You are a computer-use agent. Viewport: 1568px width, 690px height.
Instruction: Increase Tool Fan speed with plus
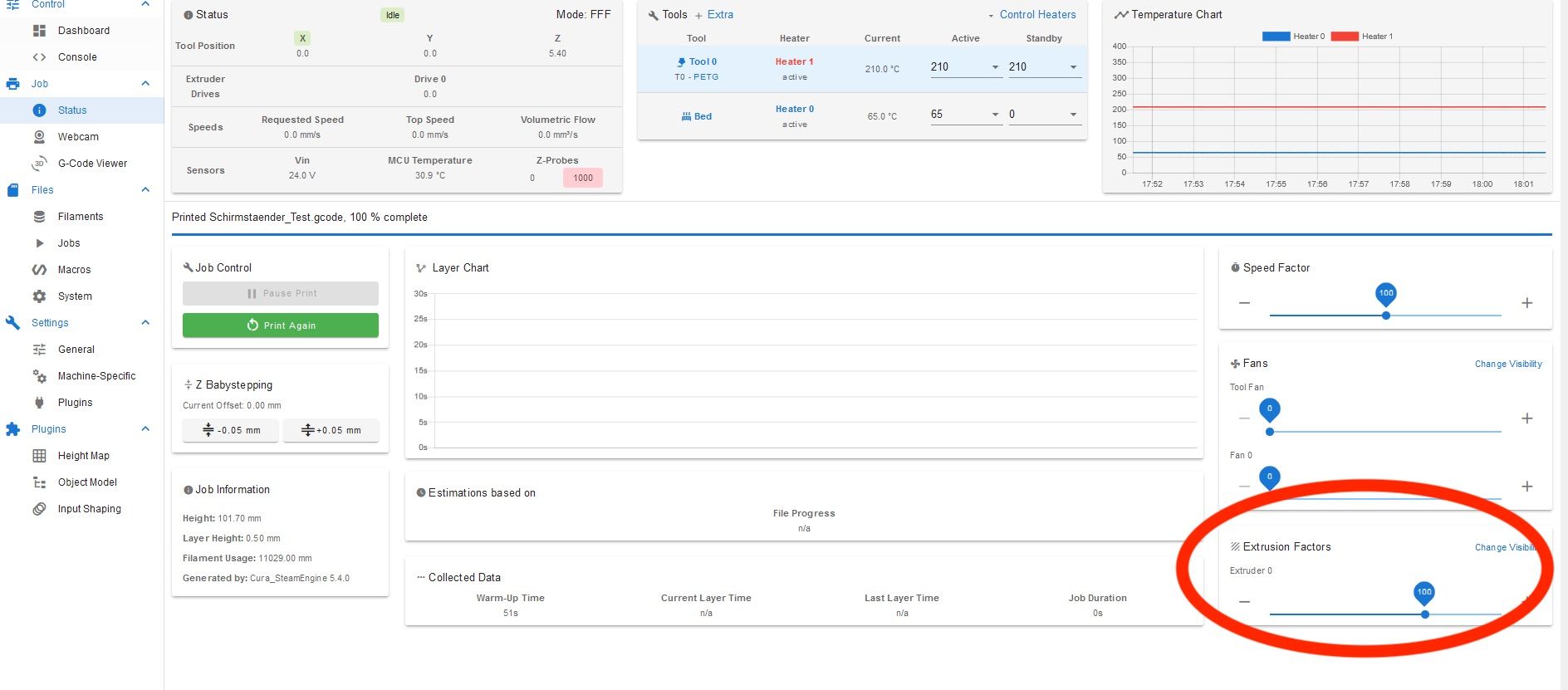(1526, 418)
